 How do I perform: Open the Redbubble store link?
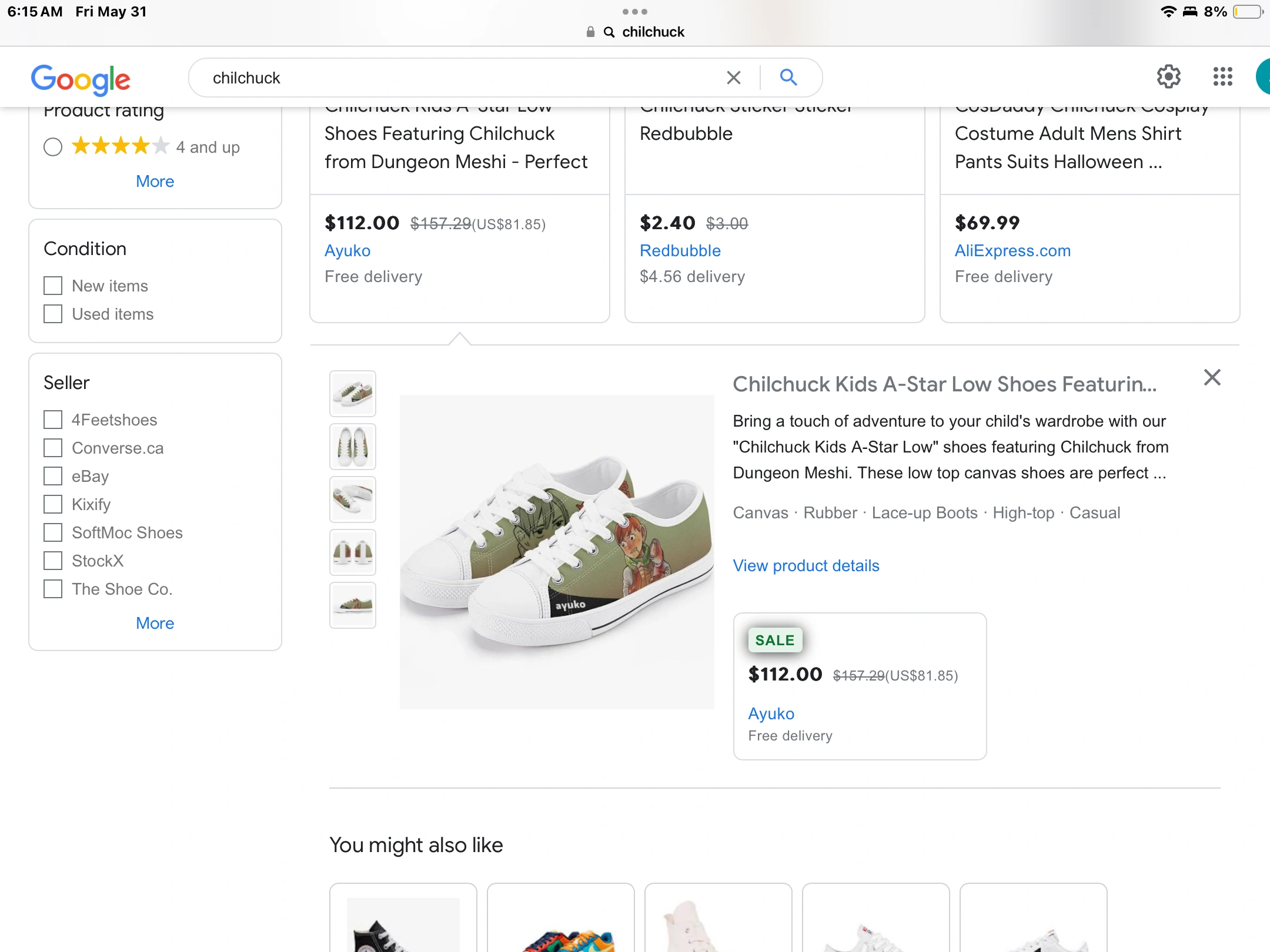tap(680, 251)
